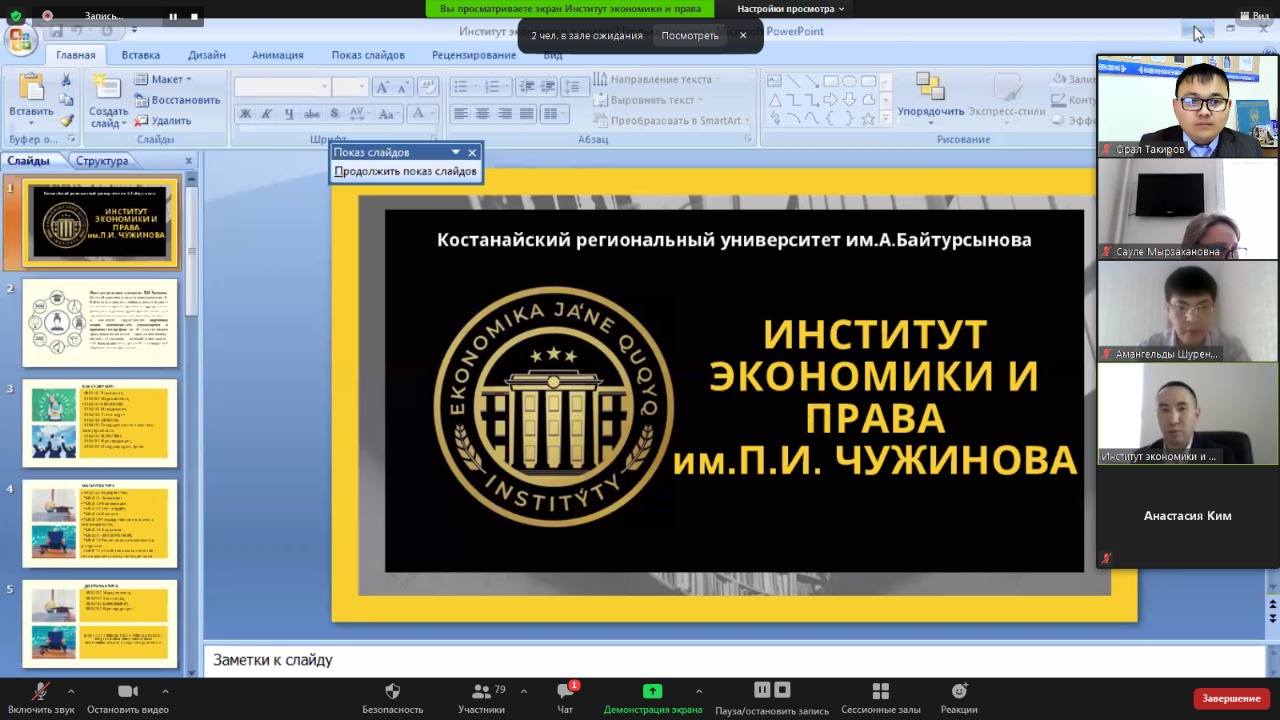Open the font name combo box

point(281,87)
